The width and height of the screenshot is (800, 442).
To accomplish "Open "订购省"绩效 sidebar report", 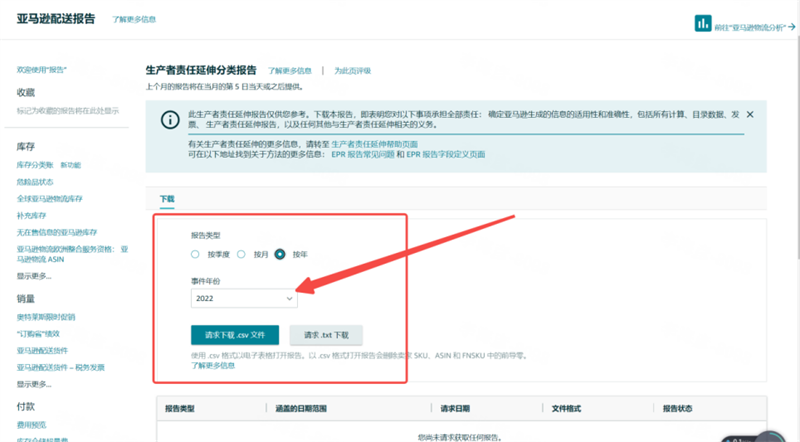I will pyautogui.click(x=38, y=334).
